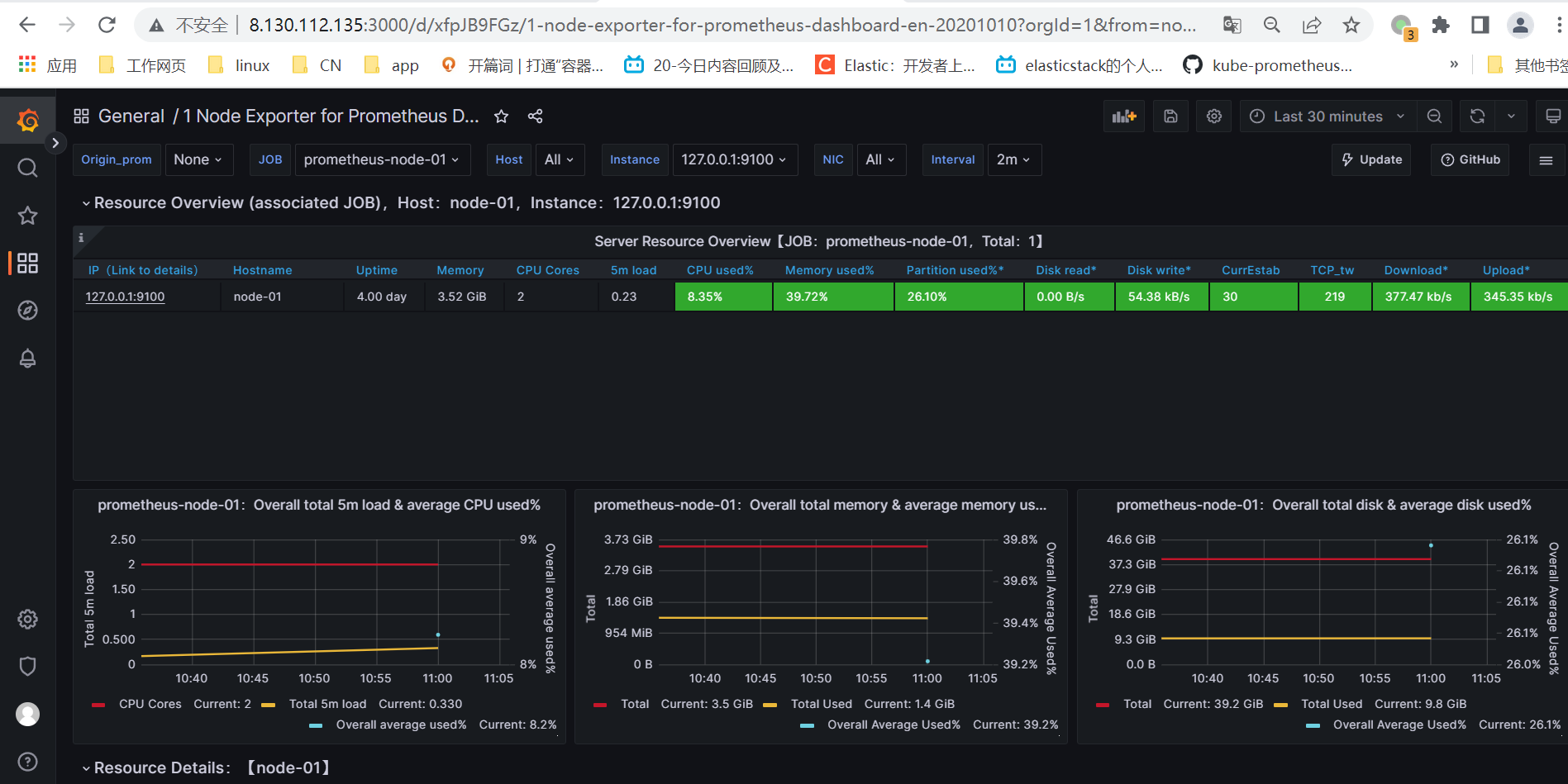Share dashboard using the share icon
Viewport: 1568px width, 784px height.
536,116
